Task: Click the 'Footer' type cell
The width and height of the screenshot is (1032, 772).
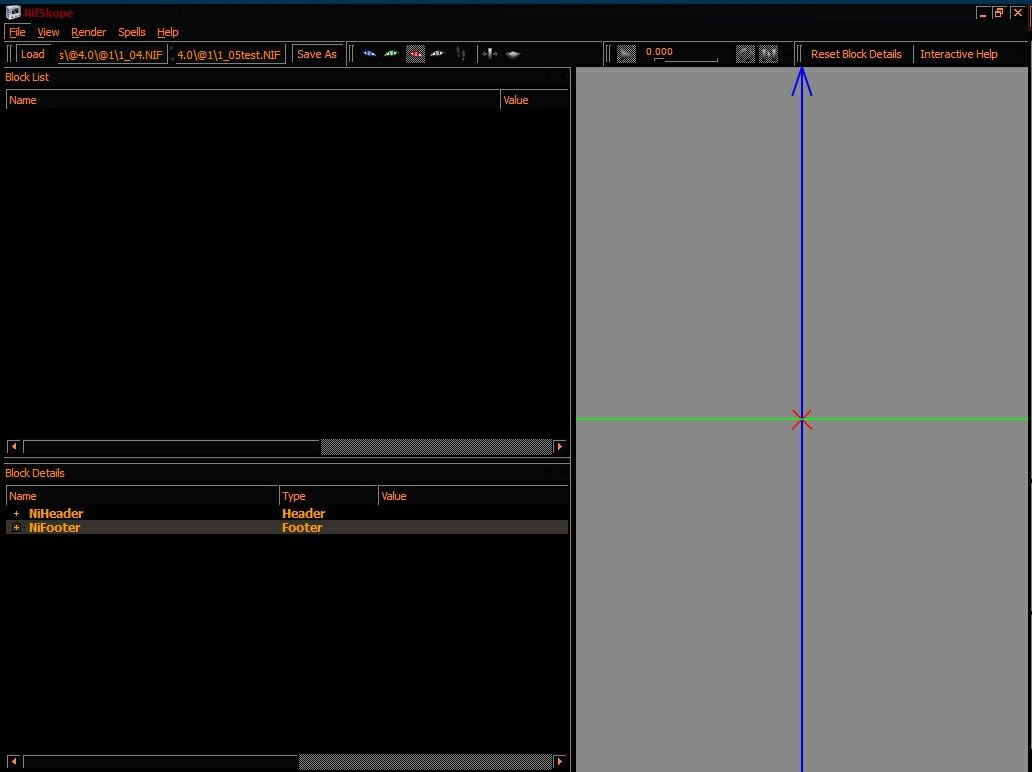Action: [302, 528]
